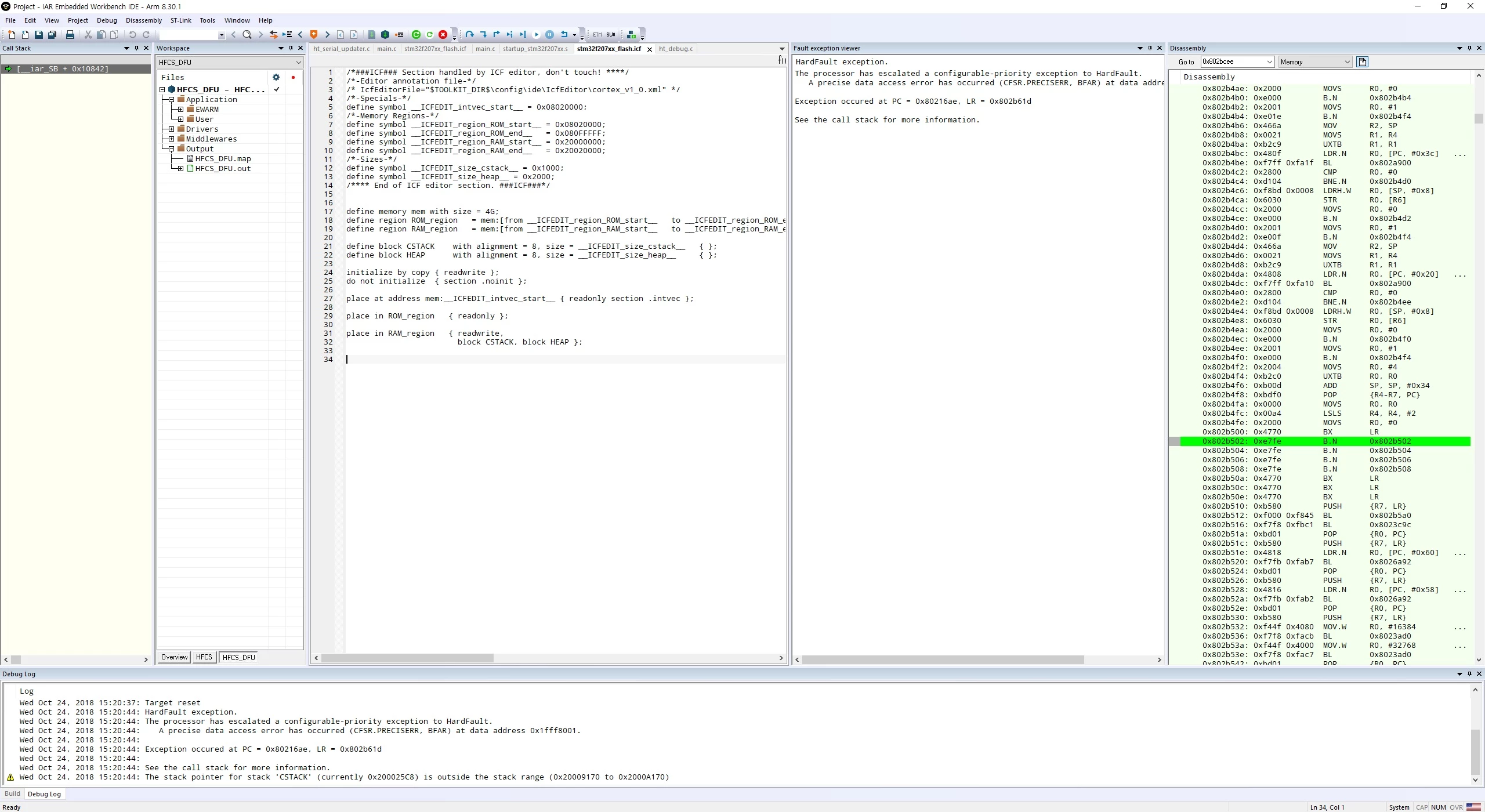Viewport: 1485px width, 812px height.
Task: Click the Step Over icon
Action: [x=470, y=35]
